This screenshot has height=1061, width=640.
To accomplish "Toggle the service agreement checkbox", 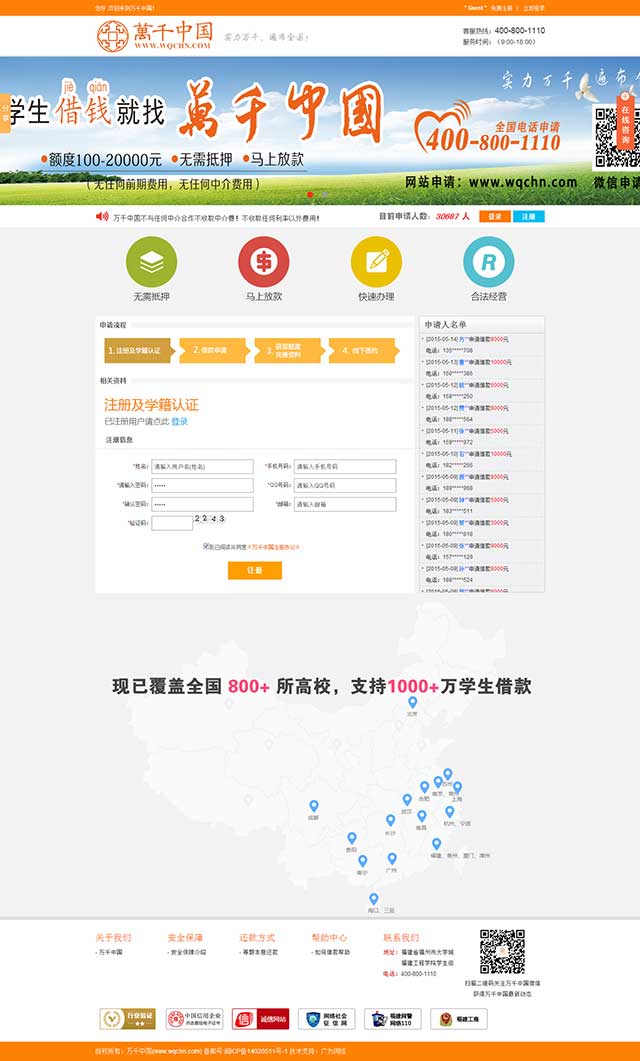I will (x=206, y=546).
